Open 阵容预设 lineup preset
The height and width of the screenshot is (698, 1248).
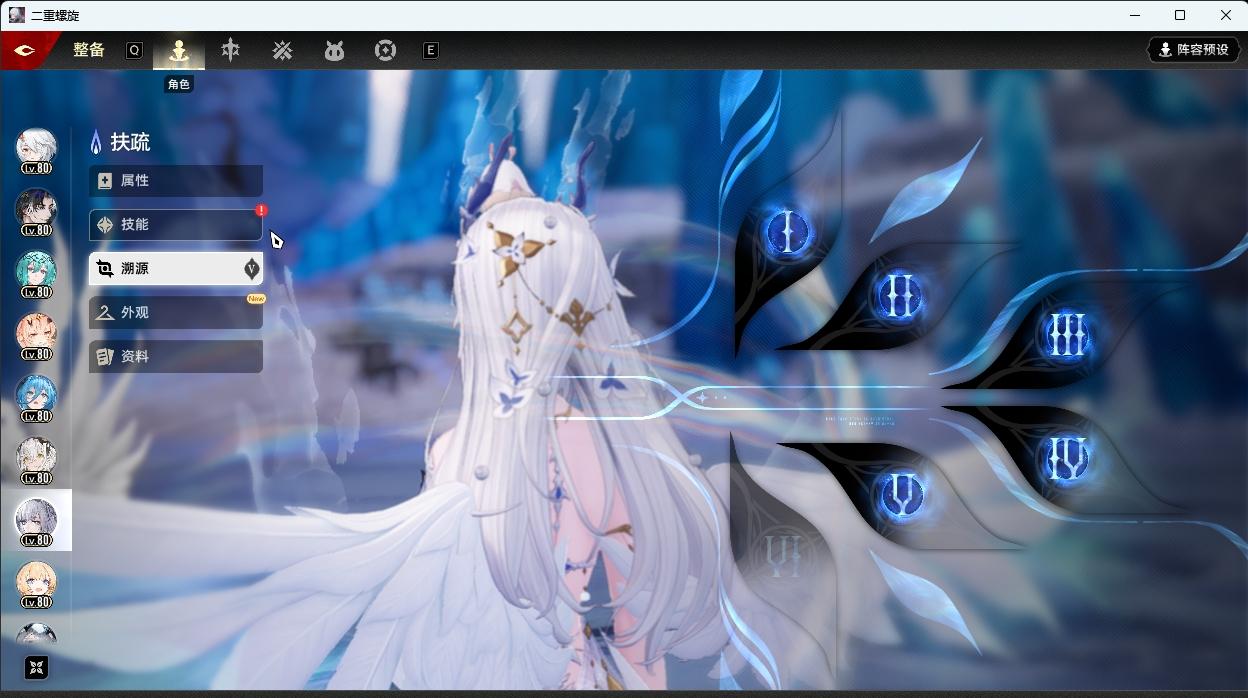(x=1193, y=50)
